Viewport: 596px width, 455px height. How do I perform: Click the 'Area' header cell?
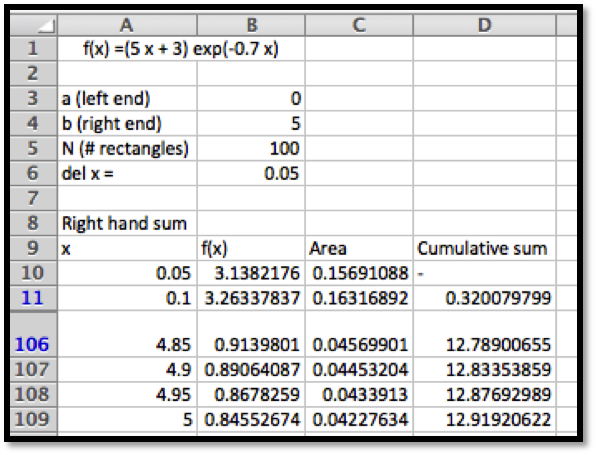click(x=359, y=248)
